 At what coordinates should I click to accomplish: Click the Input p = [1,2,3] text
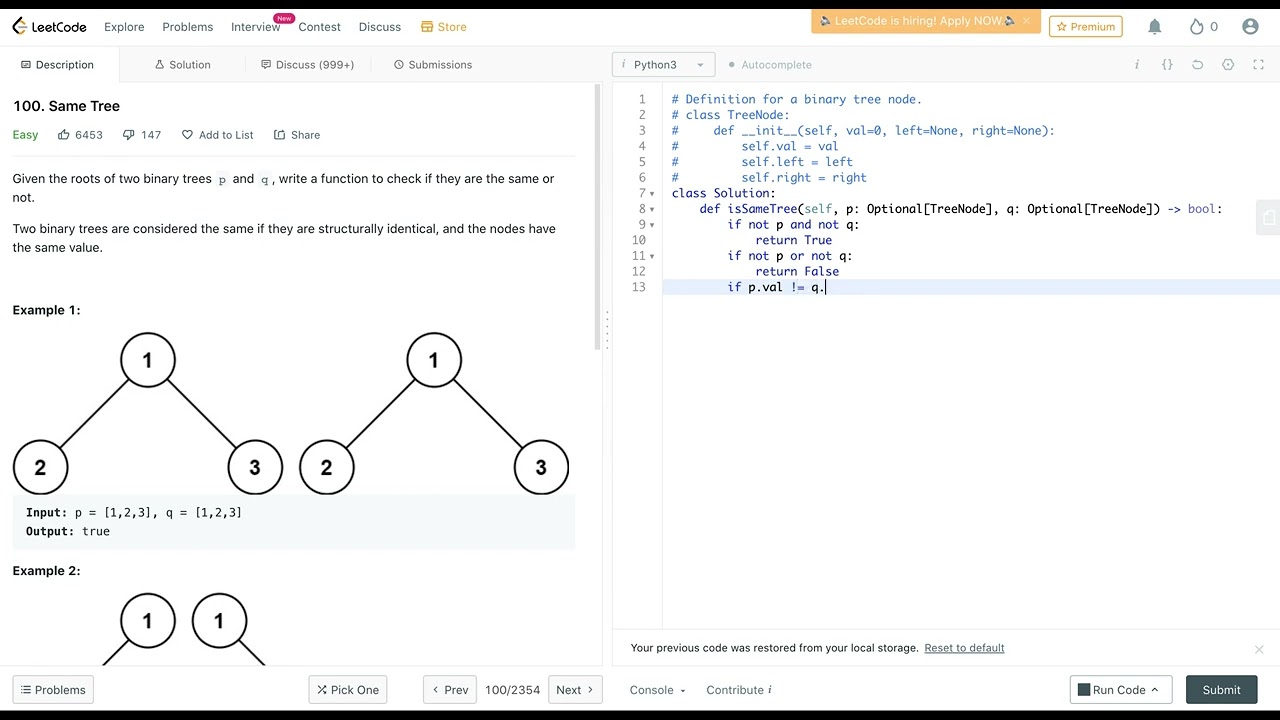tap(134, 513)
